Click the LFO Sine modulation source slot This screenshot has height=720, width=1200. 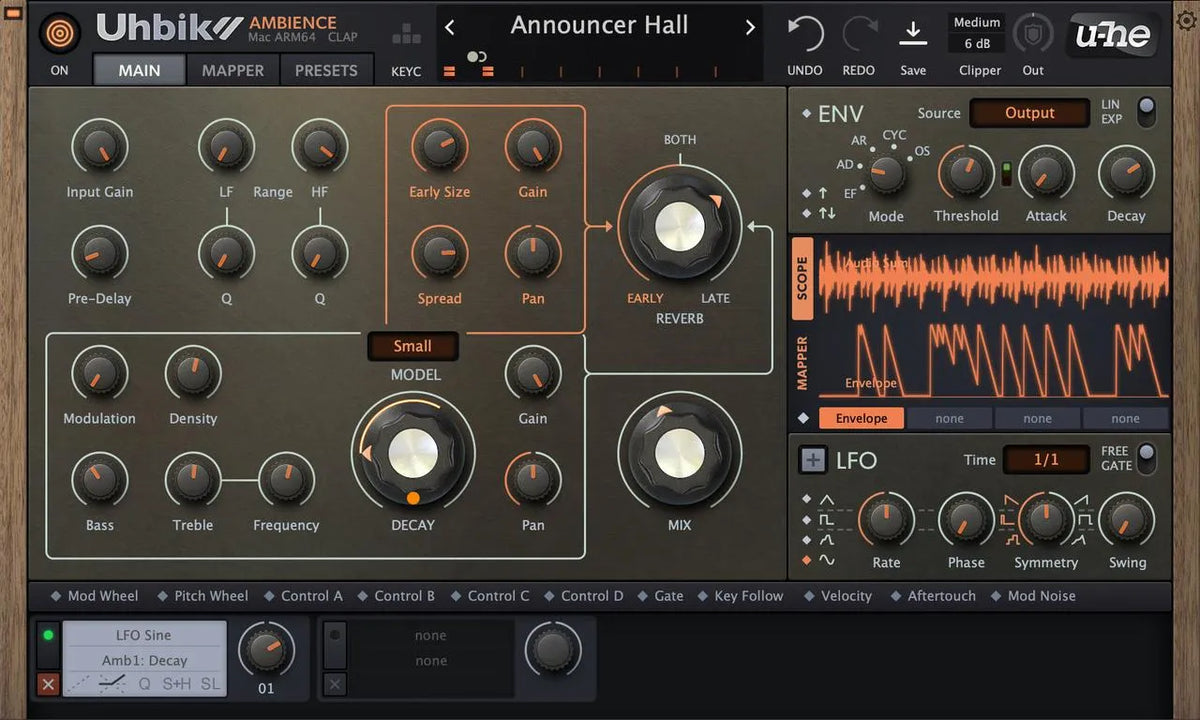(x=144, y=635)
